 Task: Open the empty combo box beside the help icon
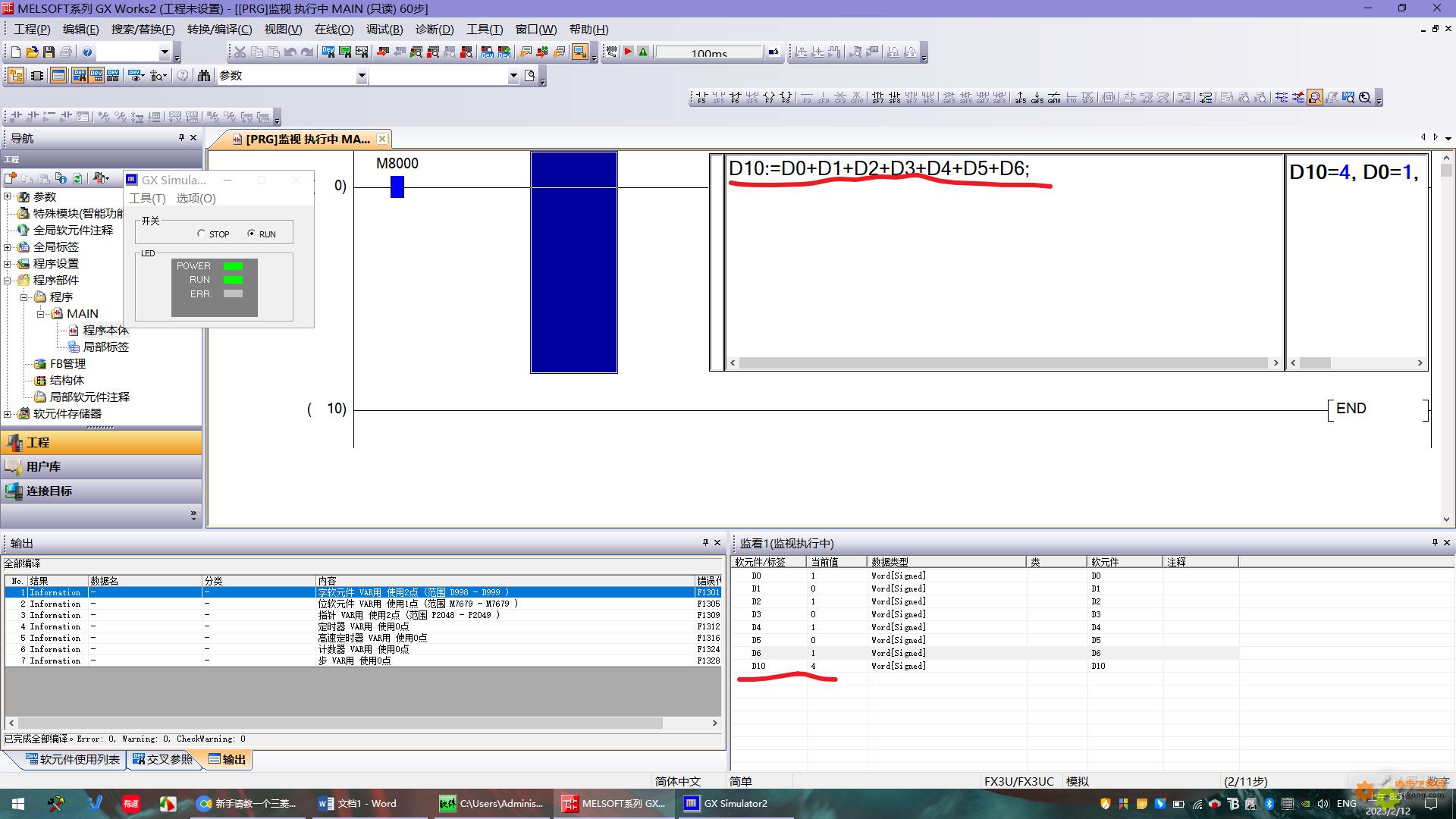pyautogui.click(x=165, y=52)
